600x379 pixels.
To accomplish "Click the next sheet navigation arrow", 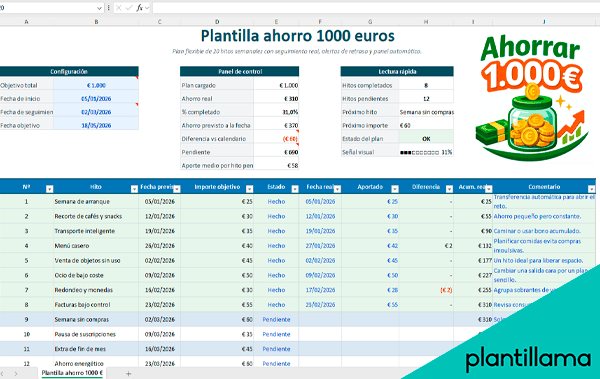I will click(x=16, y=374).
